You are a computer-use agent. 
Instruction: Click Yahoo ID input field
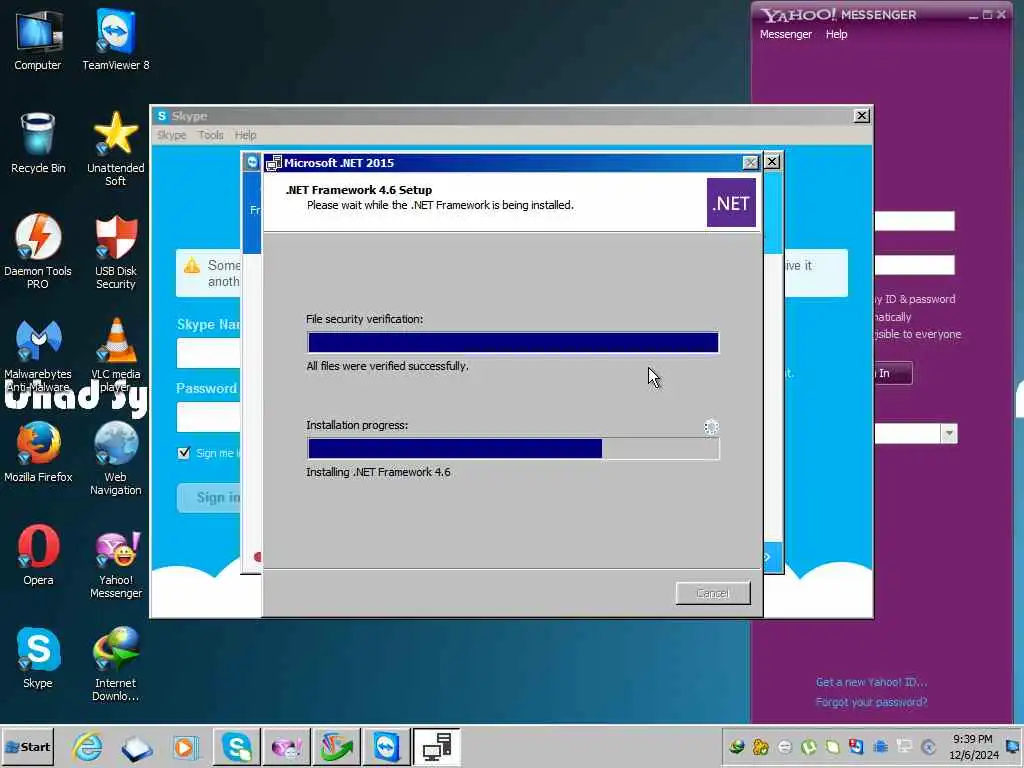click(914, 221)
